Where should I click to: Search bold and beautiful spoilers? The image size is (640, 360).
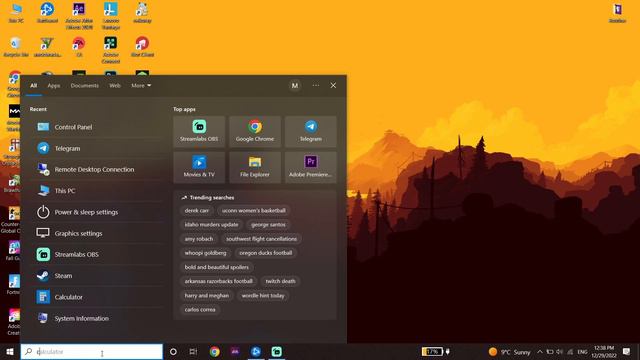216,267
